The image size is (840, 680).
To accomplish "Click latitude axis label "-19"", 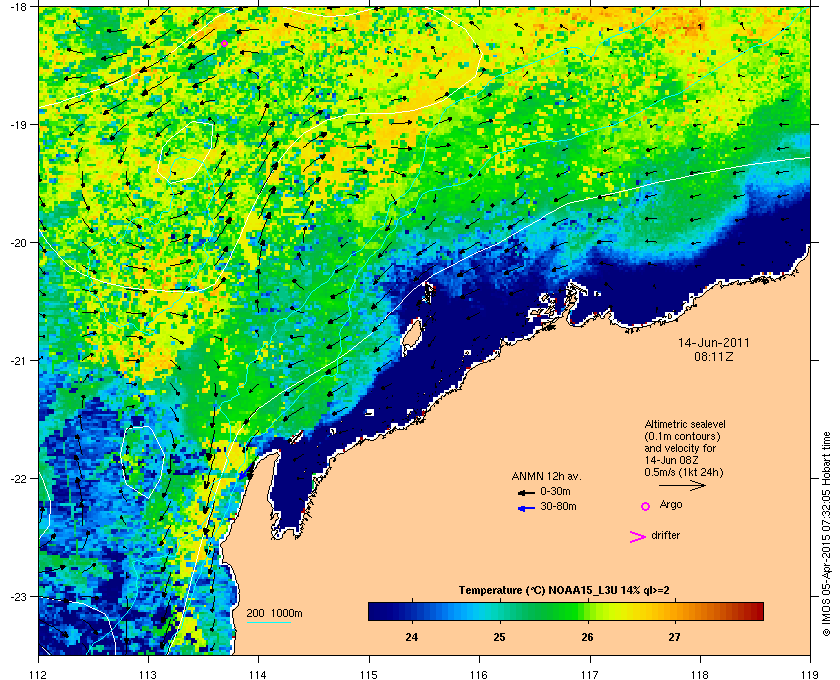I will 18,124.
